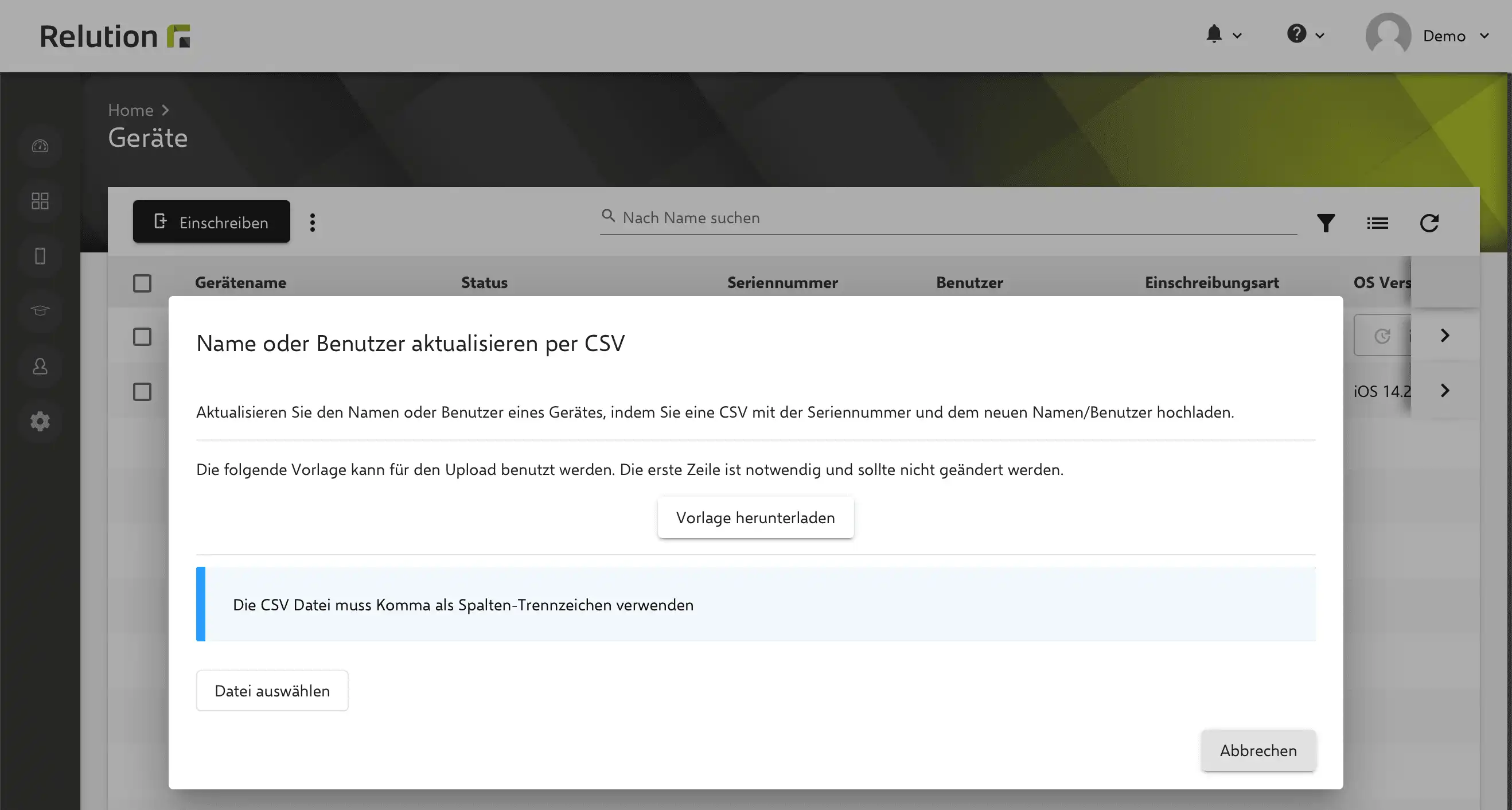Screen dimensions: 1512x810
Task: Click the Relution logo
Action: [x=115, y=36]
